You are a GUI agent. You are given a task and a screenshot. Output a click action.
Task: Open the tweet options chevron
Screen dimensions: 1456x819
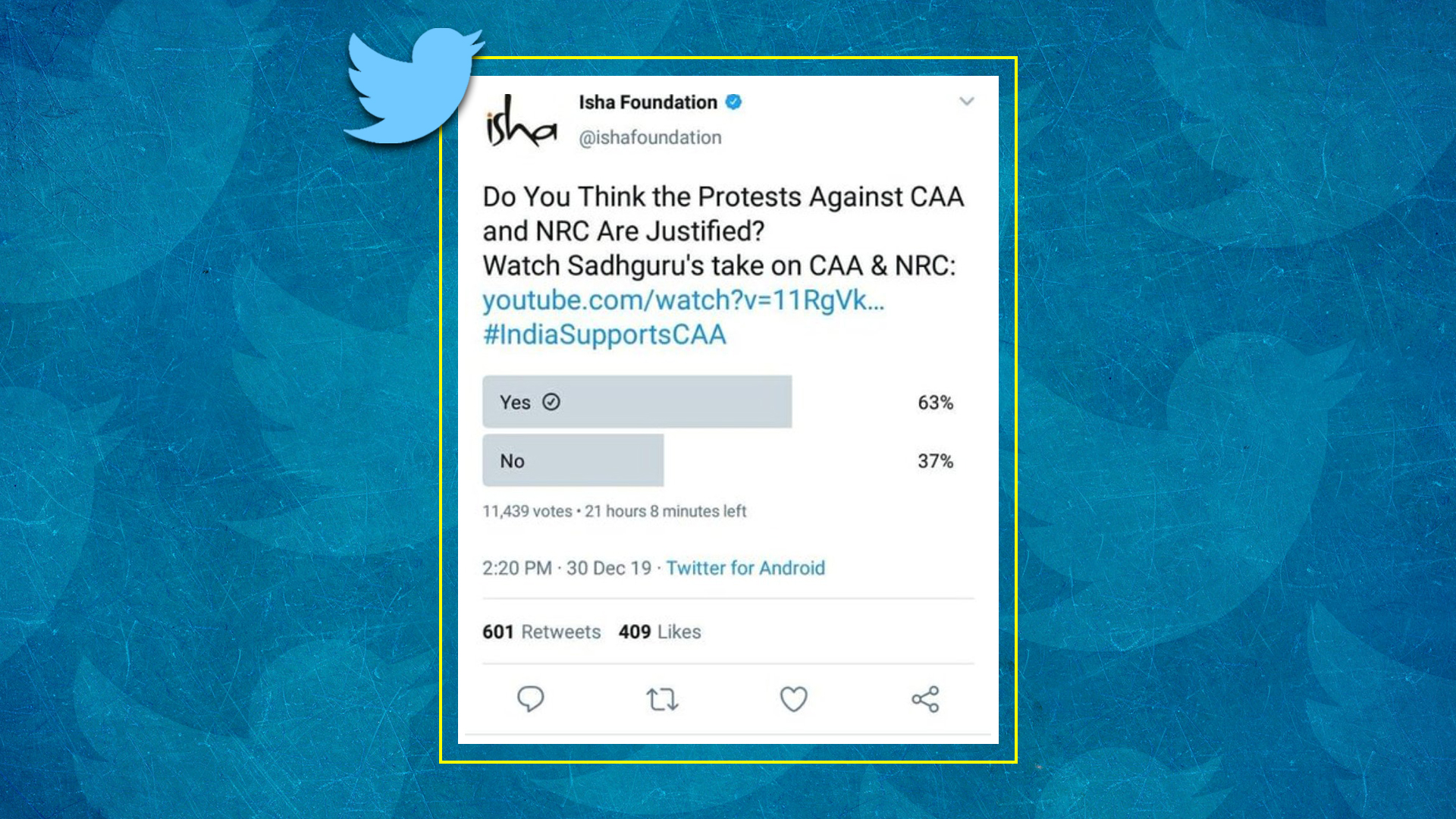click(966, 101)
